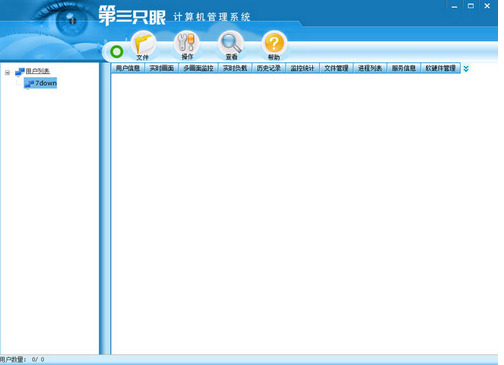504x365 pixels.
Task: Switch to the 文件管理 tab
Action: tap(336, 68)
